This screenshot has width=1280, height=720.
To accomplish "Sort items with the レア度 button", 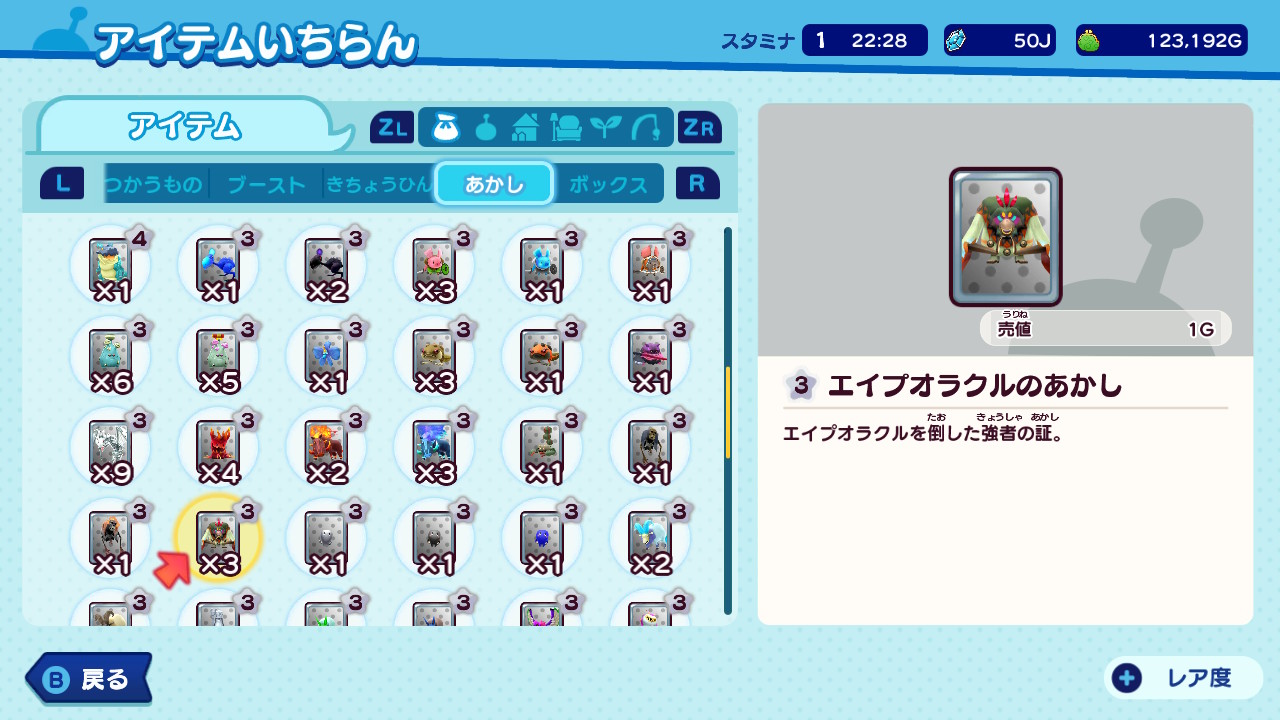I will tap(1184, 678).
